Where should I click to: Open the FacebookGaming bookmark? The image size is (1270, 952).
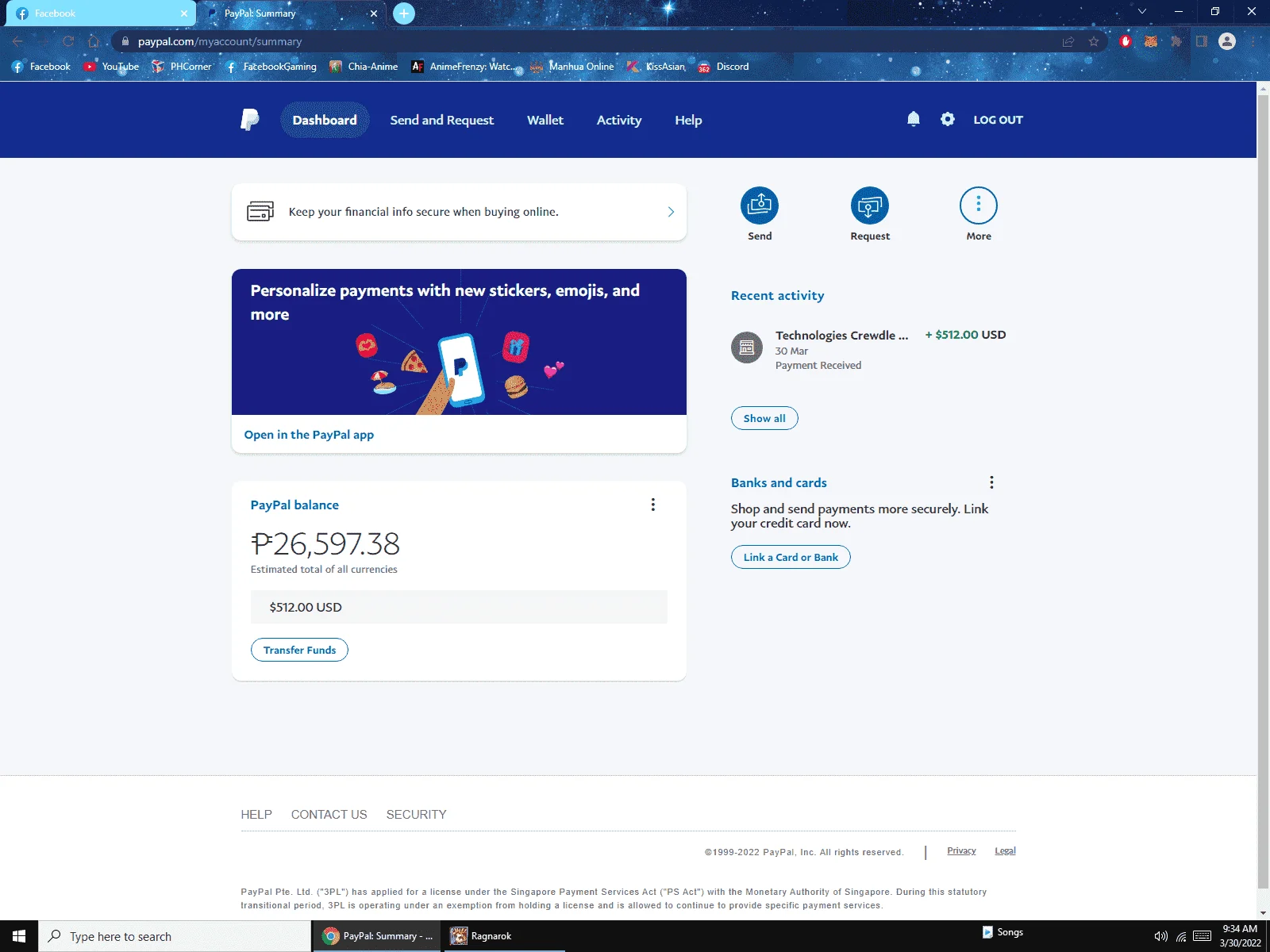coord(271,67)
